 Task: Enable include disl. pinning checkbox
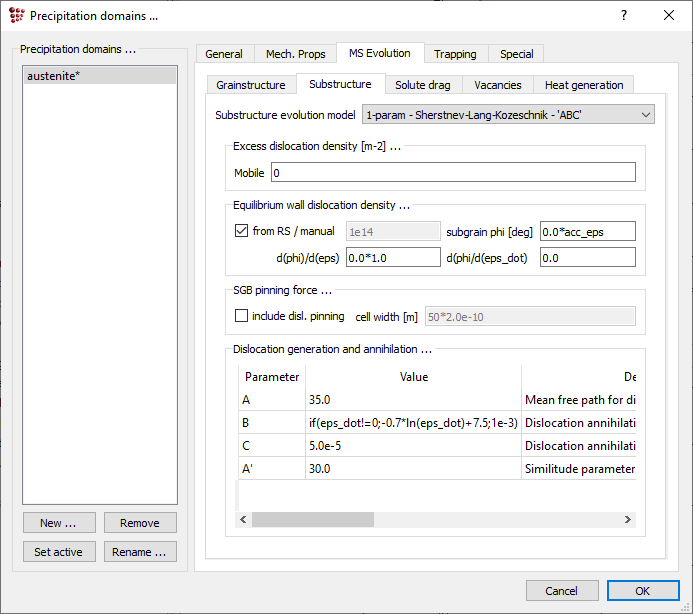(241, 316)
